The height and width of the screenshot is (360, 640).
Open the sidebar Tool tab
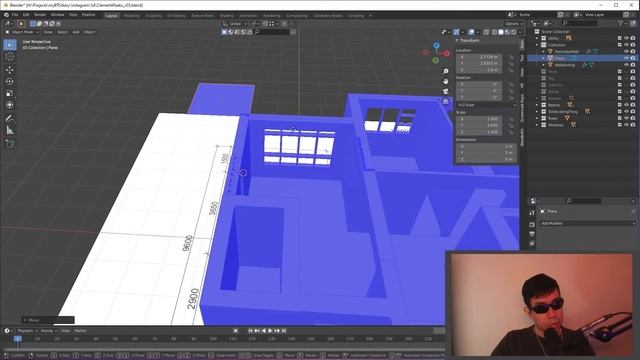tap(522, 58)
